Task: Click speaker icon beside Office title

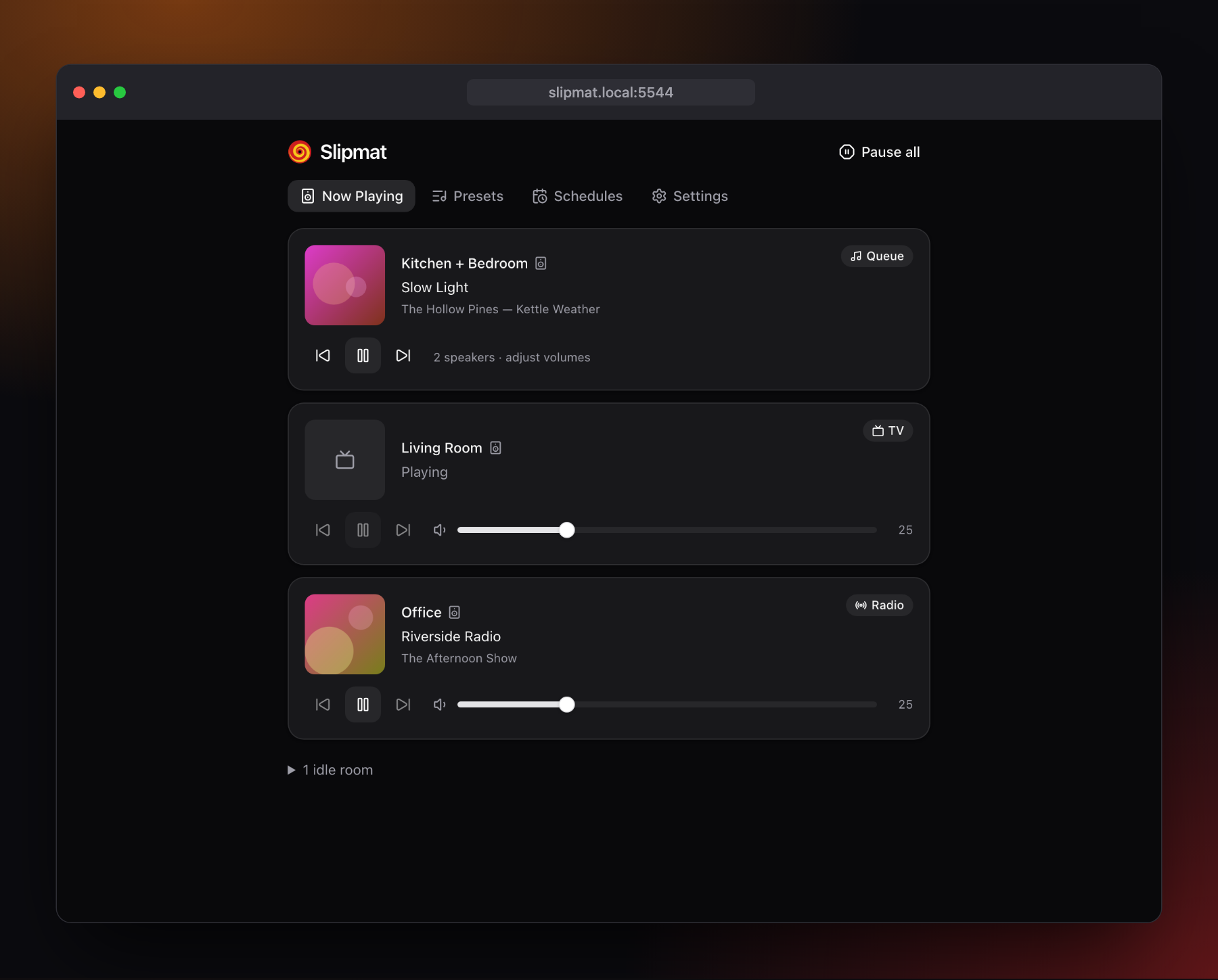Action: [x=455, y=612]
